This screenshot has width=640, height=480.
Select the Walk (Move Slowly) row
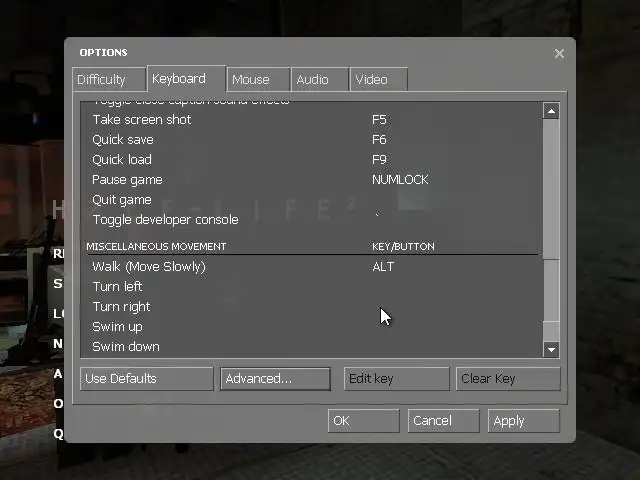(x=312, y=267)
